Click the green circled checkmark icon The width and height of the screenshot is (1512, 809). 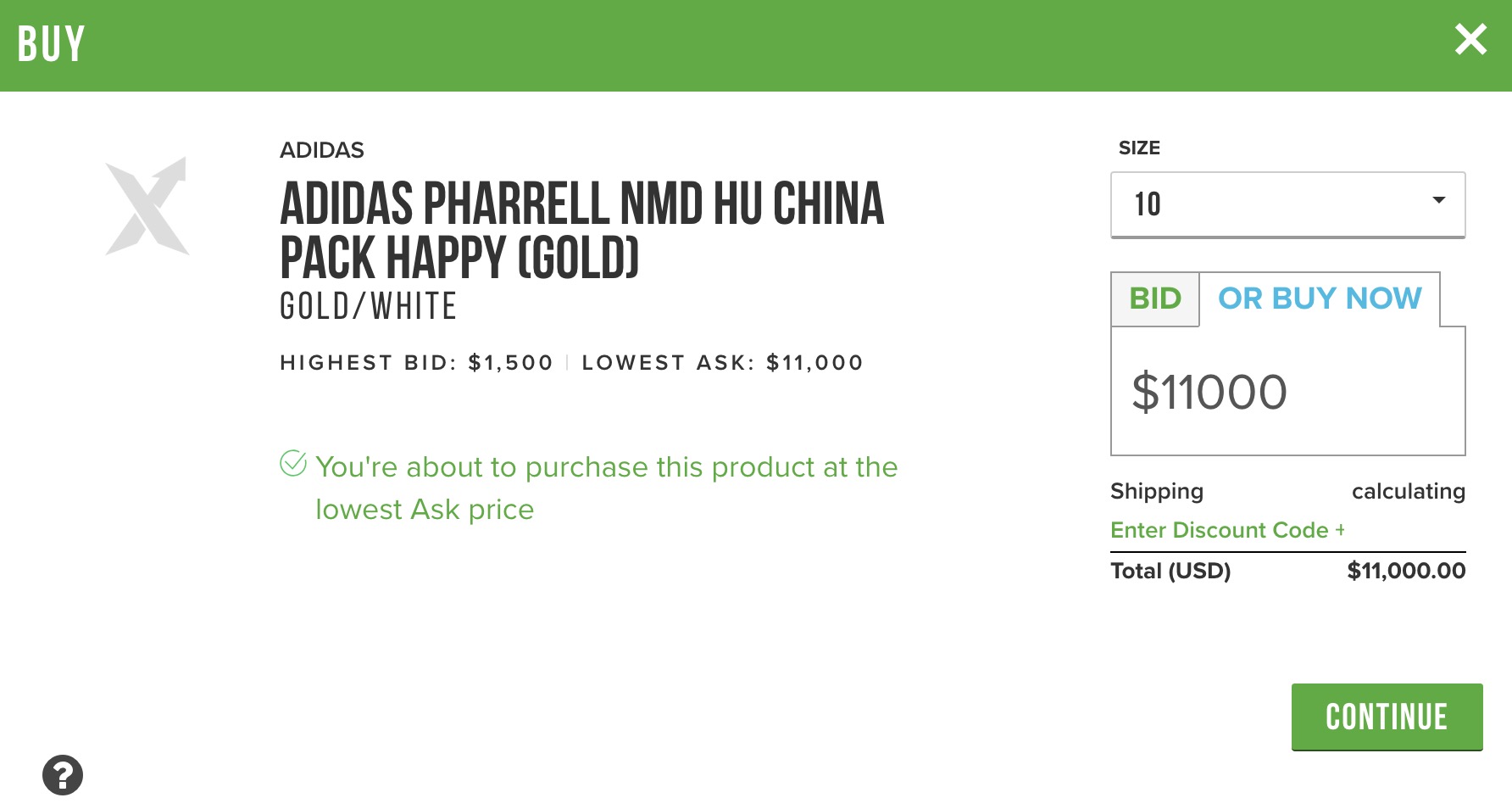(293, 463)
